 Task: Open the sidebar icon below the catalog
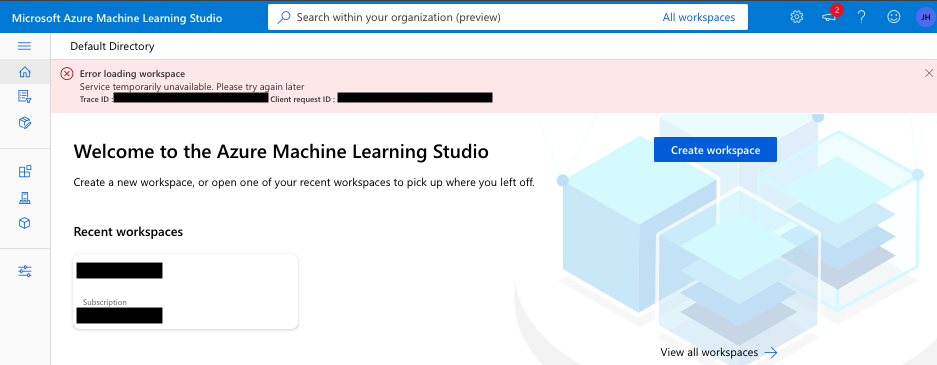[25, 122]
